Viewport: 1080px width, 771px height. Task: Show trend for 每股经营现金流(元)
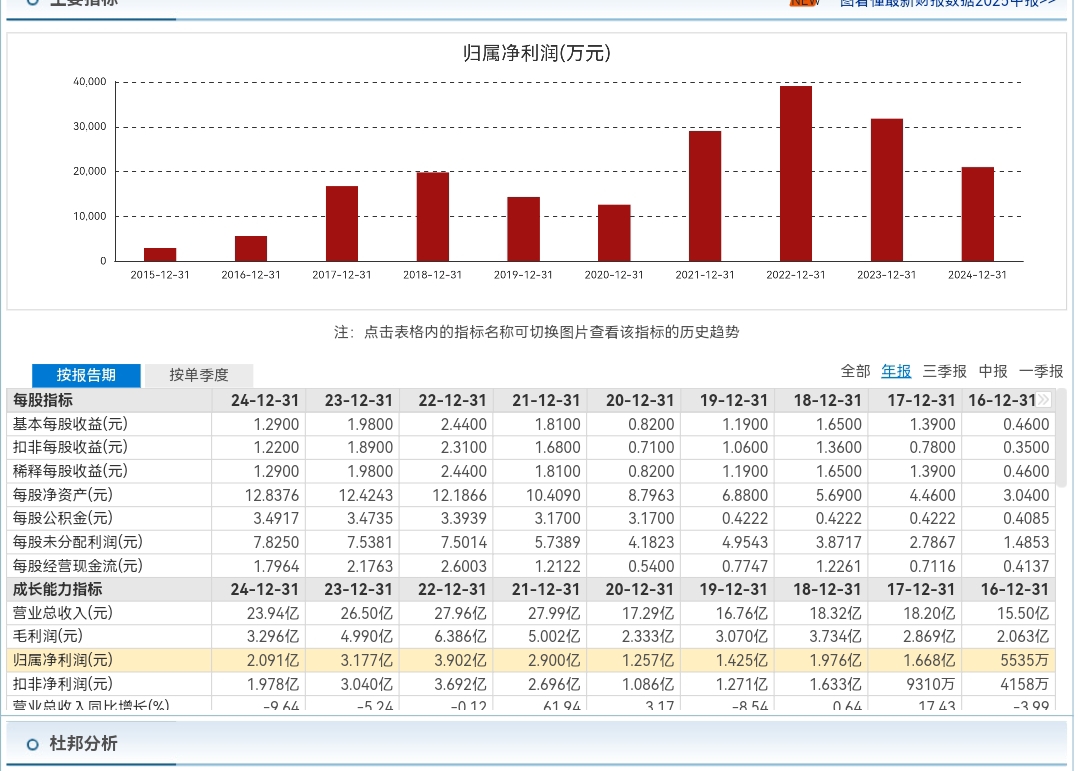coord(78,566)
